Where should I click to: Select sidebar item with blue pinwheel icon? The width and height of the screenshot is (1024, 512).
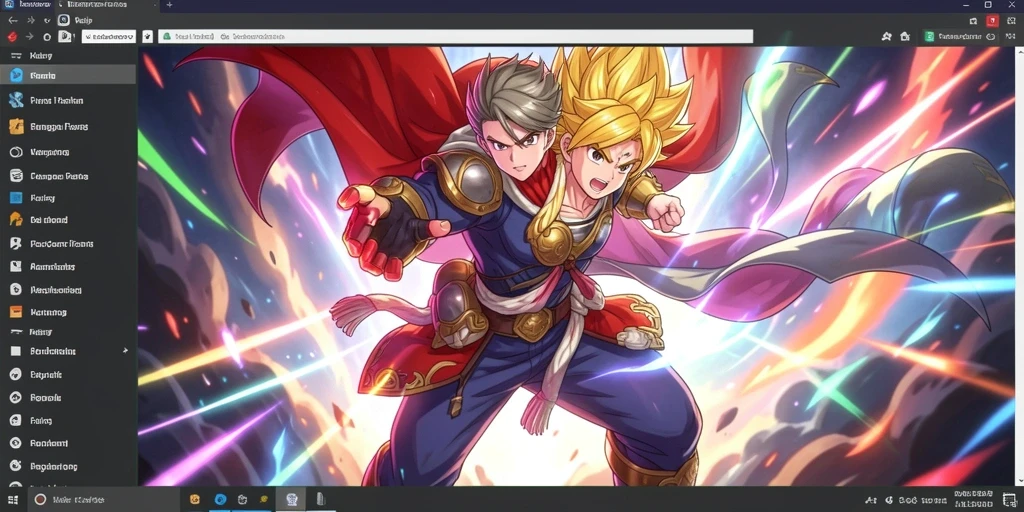coord(69,101)
